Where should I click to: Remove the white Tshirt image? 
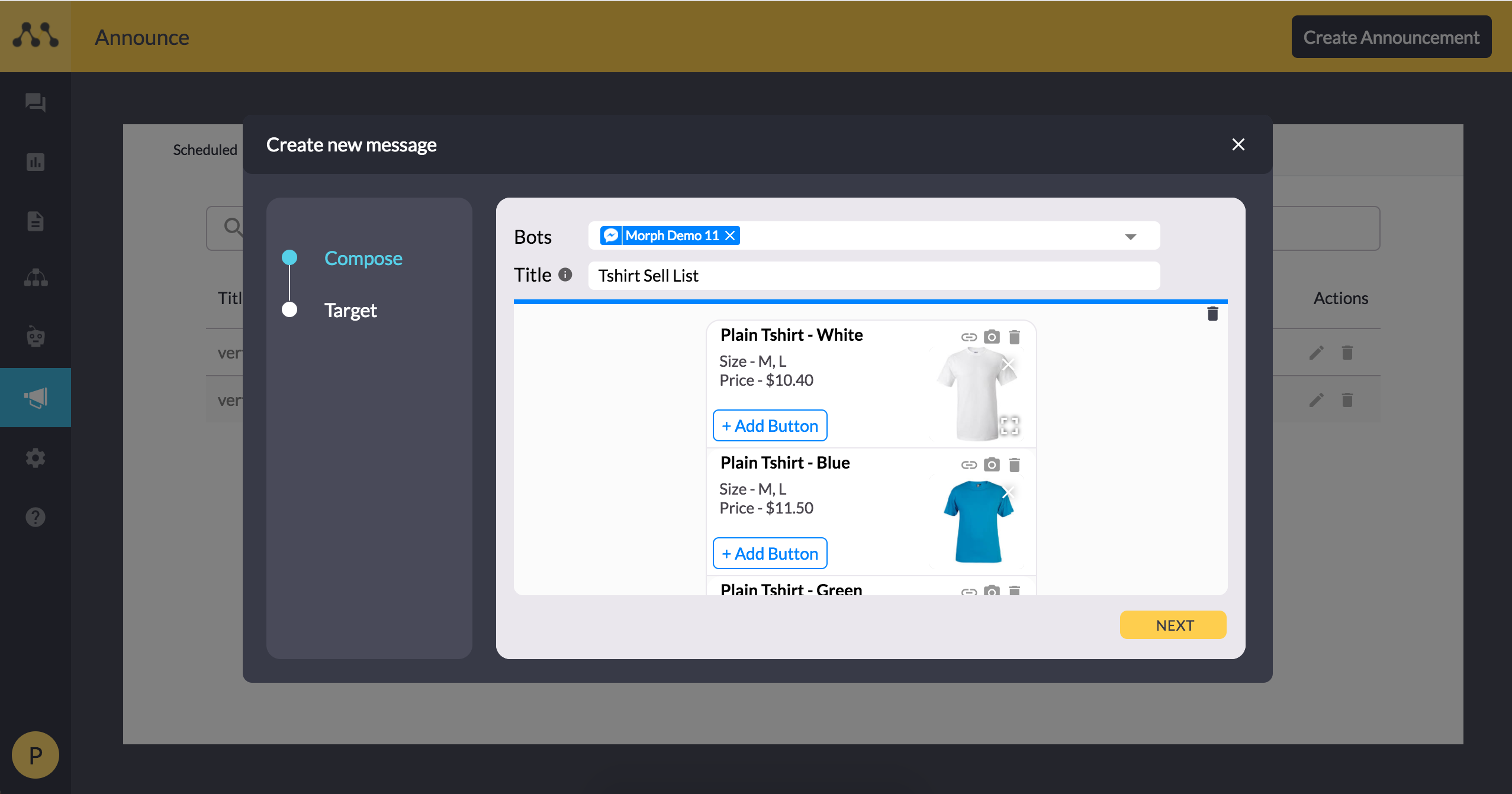click(x=1009, y=364)
